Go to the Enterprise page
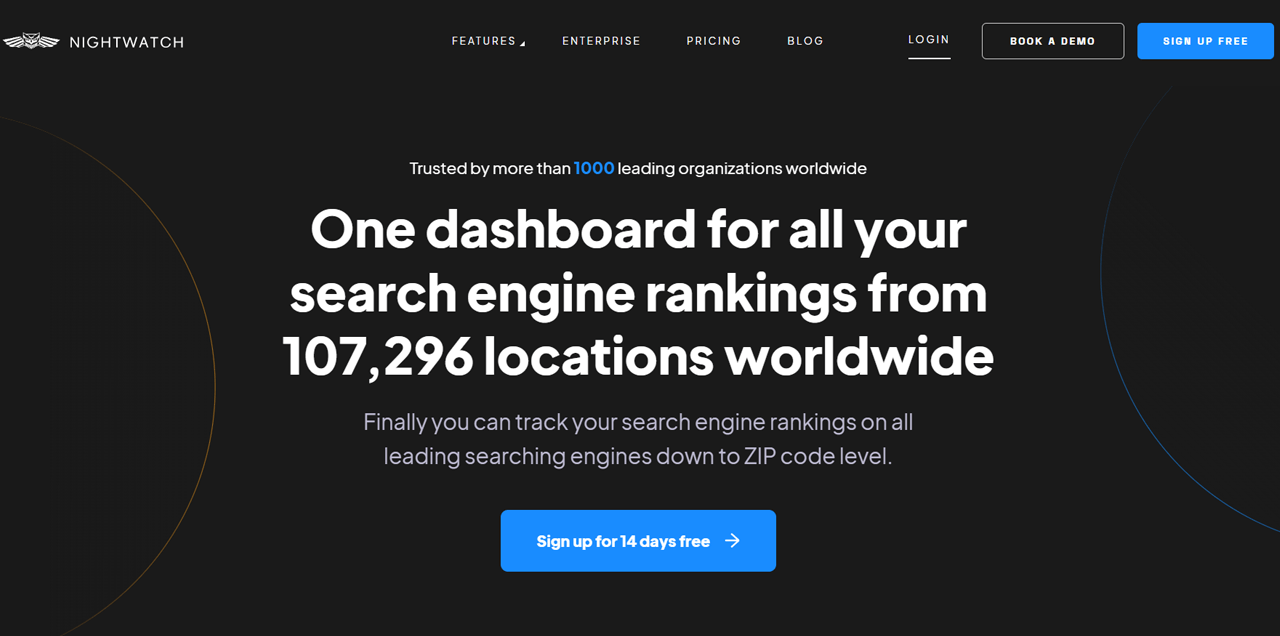This screenshot has height=636, width=1280. [x=601, y=41]
